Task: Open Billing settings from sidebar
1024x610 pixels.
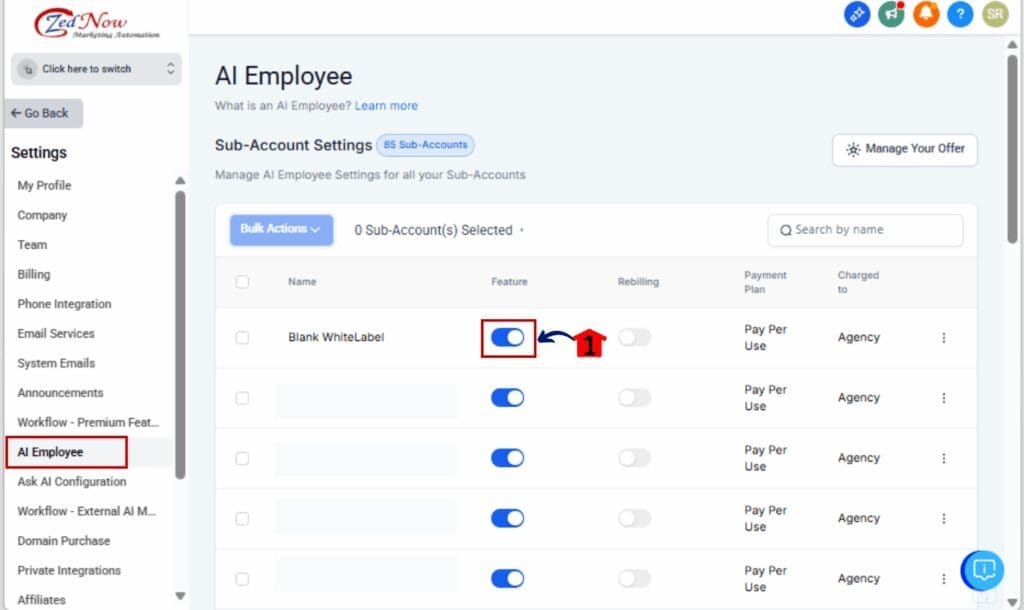Action: (33, 274)
